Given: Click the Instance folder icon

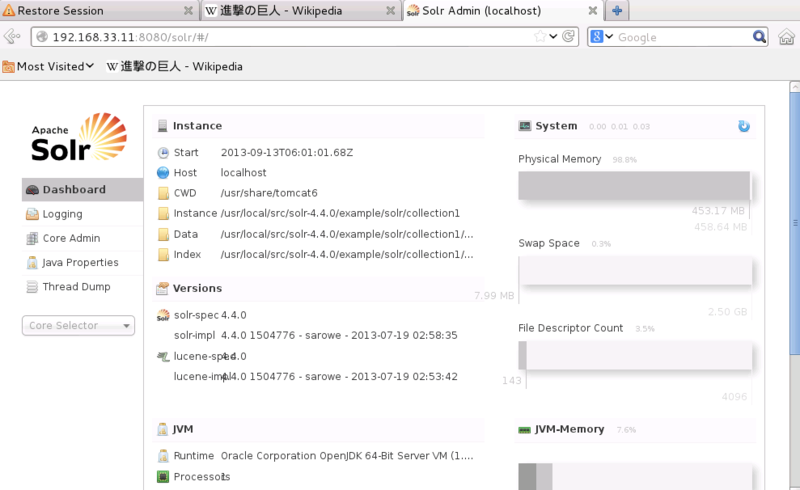Looking at the screenshot, I should (163, 213).
